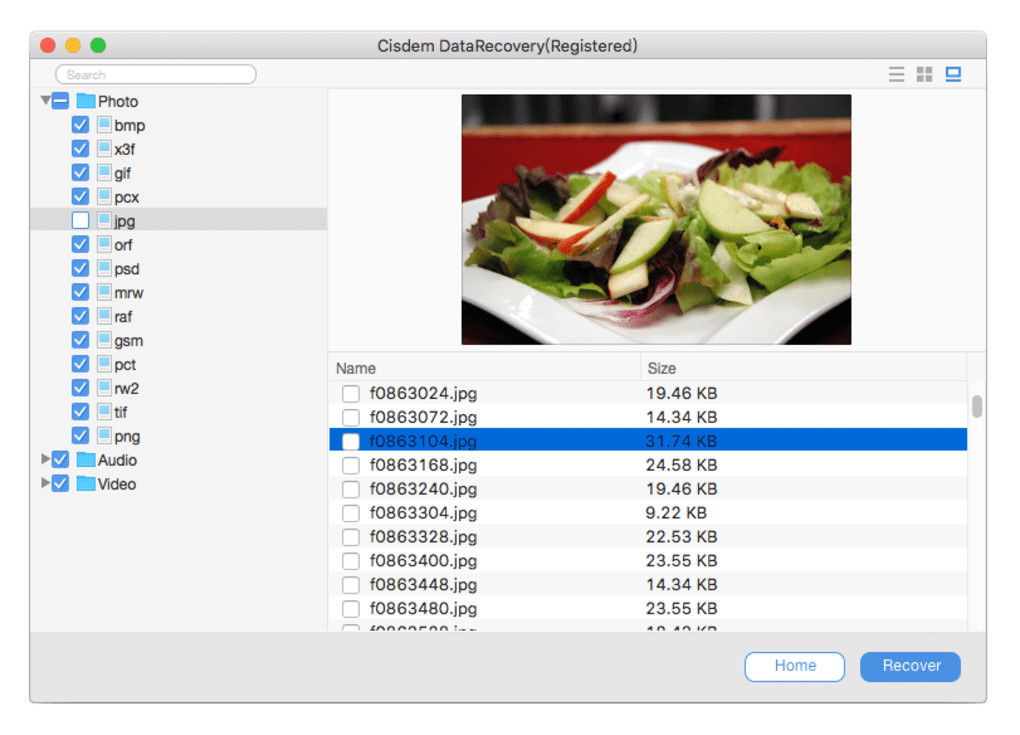Screen dimensions: 1020x735
Task: Select the mrw tree item label
Action: [129, 293]
